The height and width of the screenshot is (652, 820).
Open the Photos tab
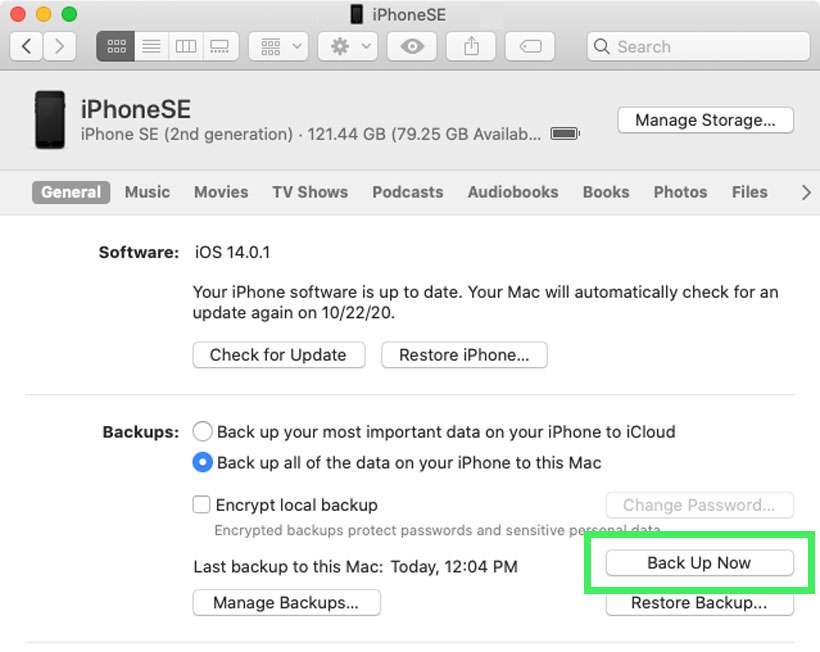click(680, 192)
